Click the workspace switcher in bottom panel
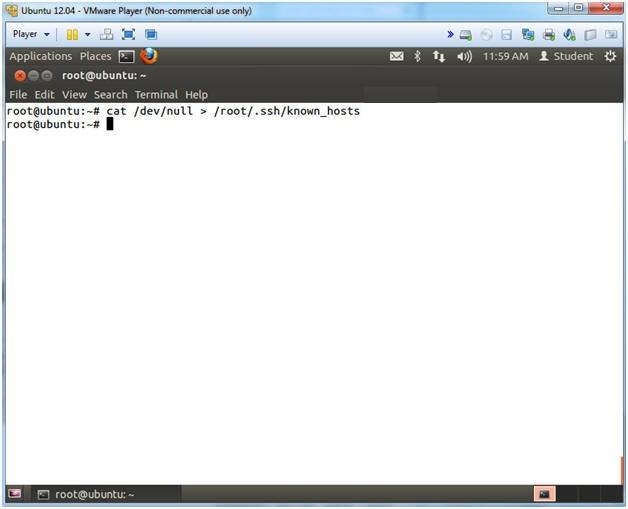Viewport: 628px width, 509px height. 544,494
